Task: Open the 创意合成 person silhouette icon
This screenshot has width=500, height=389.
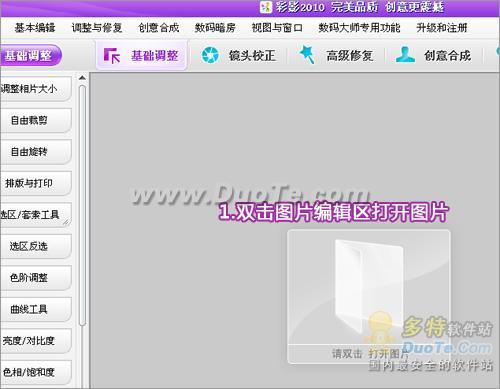Action: (405, 55)
